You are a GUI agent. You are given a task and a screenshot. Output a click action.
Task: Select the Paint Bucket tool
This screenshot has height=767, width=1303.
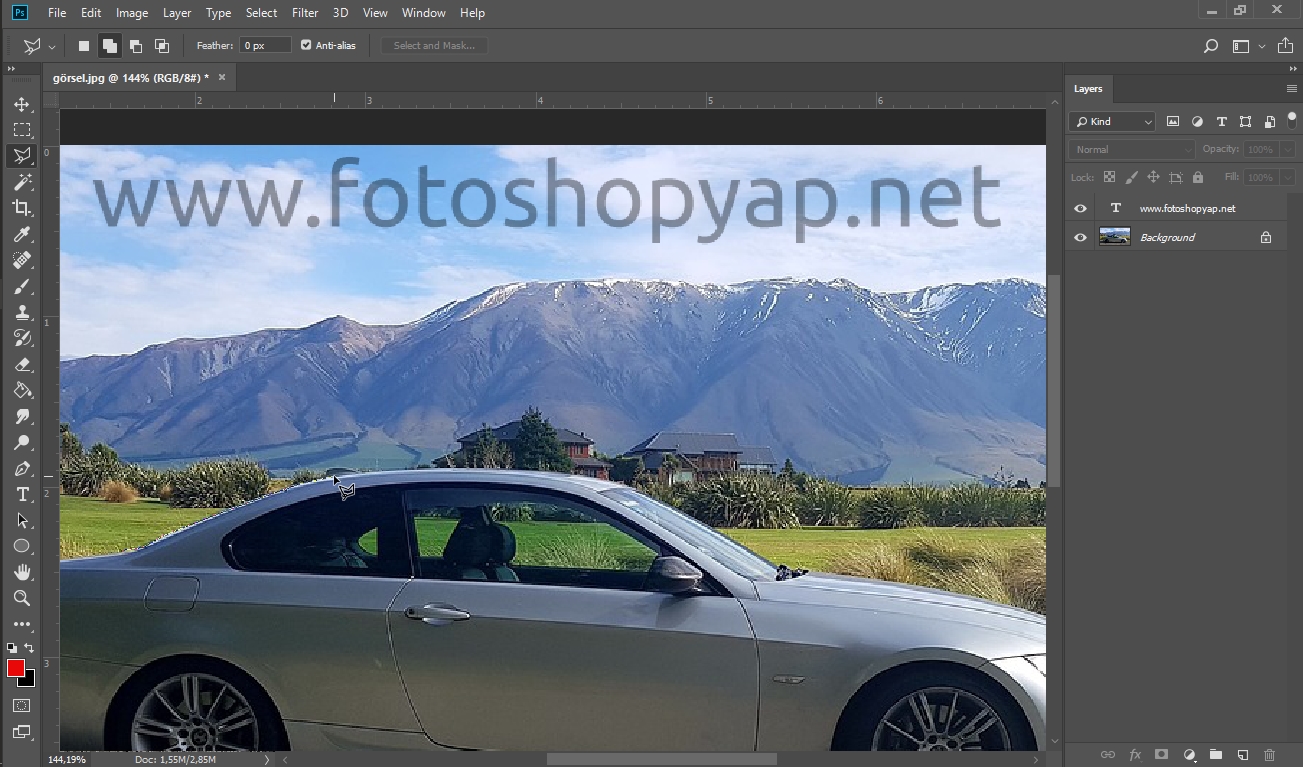pyautogui.click(x=22, y=390)
